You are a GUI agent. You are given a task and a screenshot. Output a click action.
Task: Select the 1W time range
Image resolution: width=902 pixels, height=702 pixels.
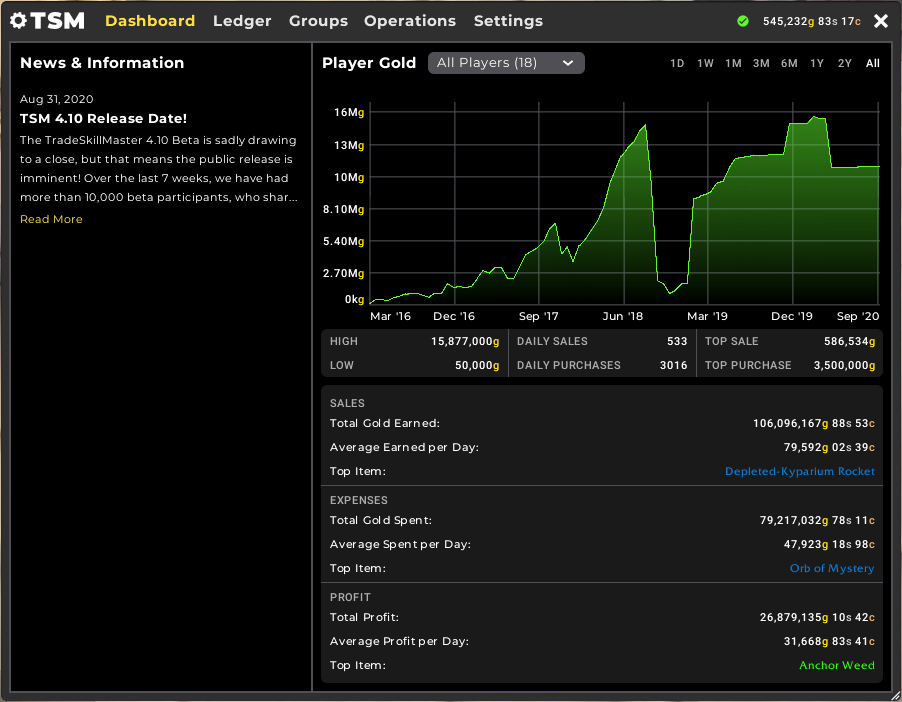coord(705,64)
